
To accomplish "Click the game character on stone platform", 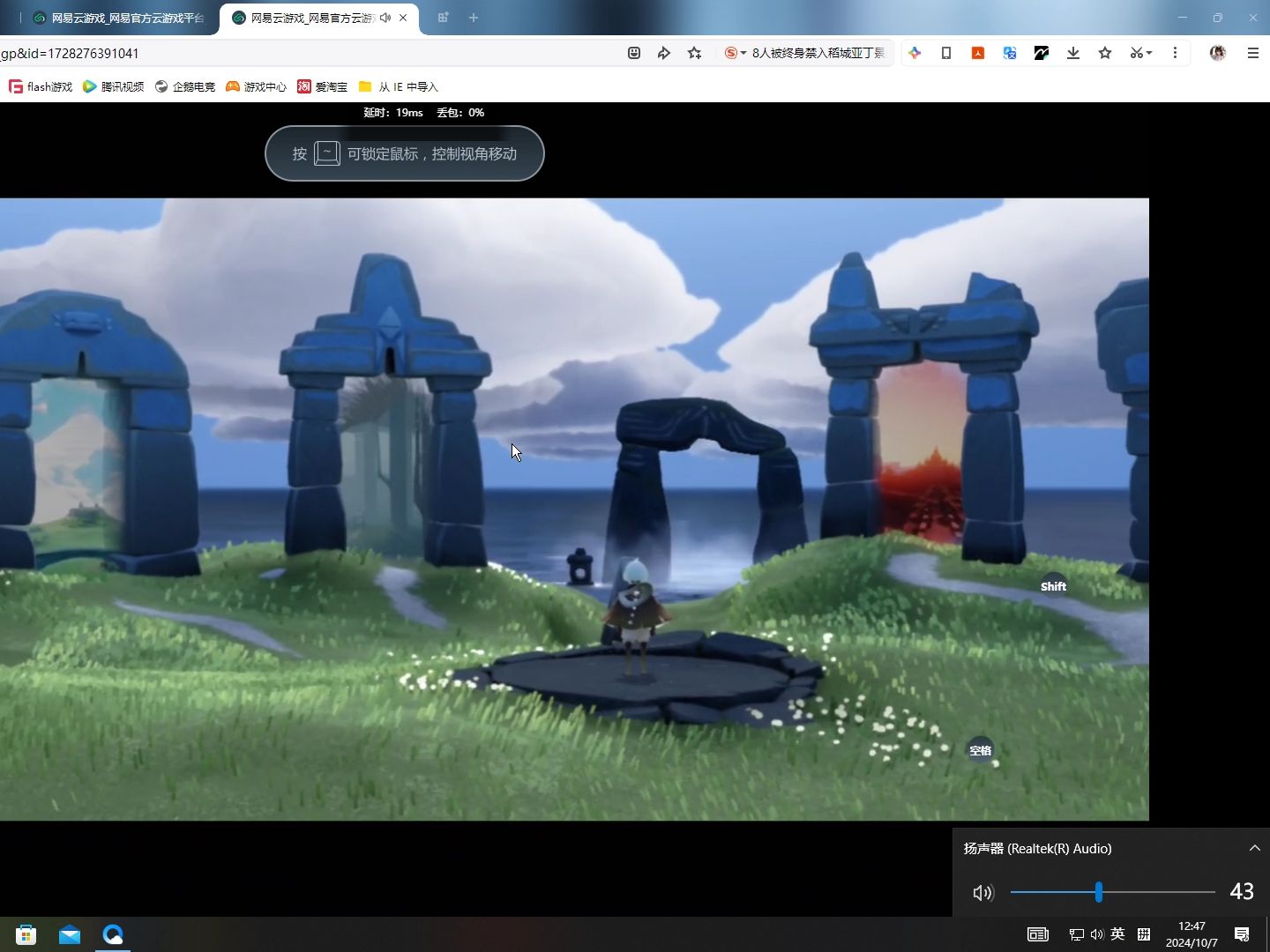I will (x=636, y=615).
